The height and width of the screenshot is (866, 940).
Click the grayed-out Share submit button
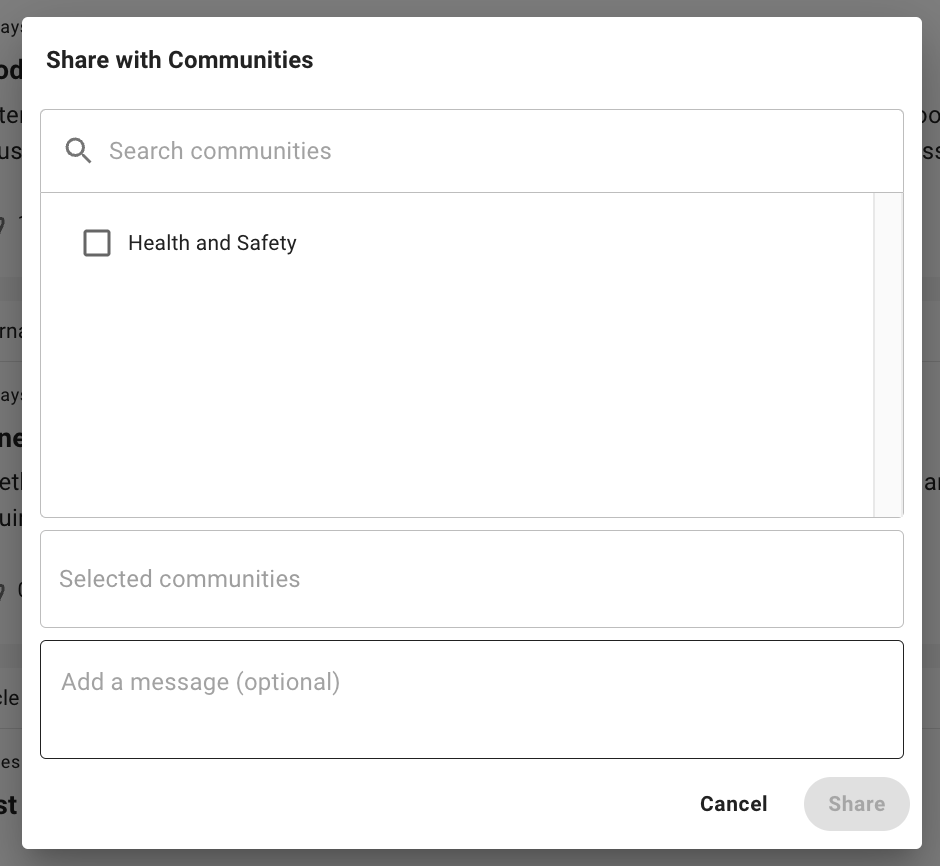856,803
